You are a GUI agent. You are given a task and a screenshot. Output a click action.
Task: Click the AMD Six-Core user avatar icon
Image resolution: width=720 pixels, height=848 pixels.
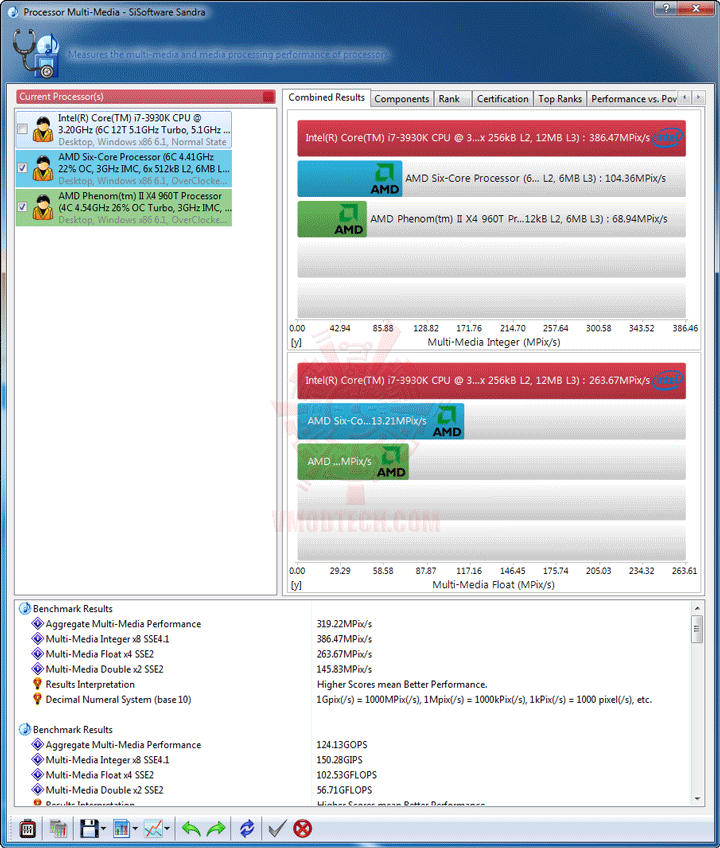(42, 168)
